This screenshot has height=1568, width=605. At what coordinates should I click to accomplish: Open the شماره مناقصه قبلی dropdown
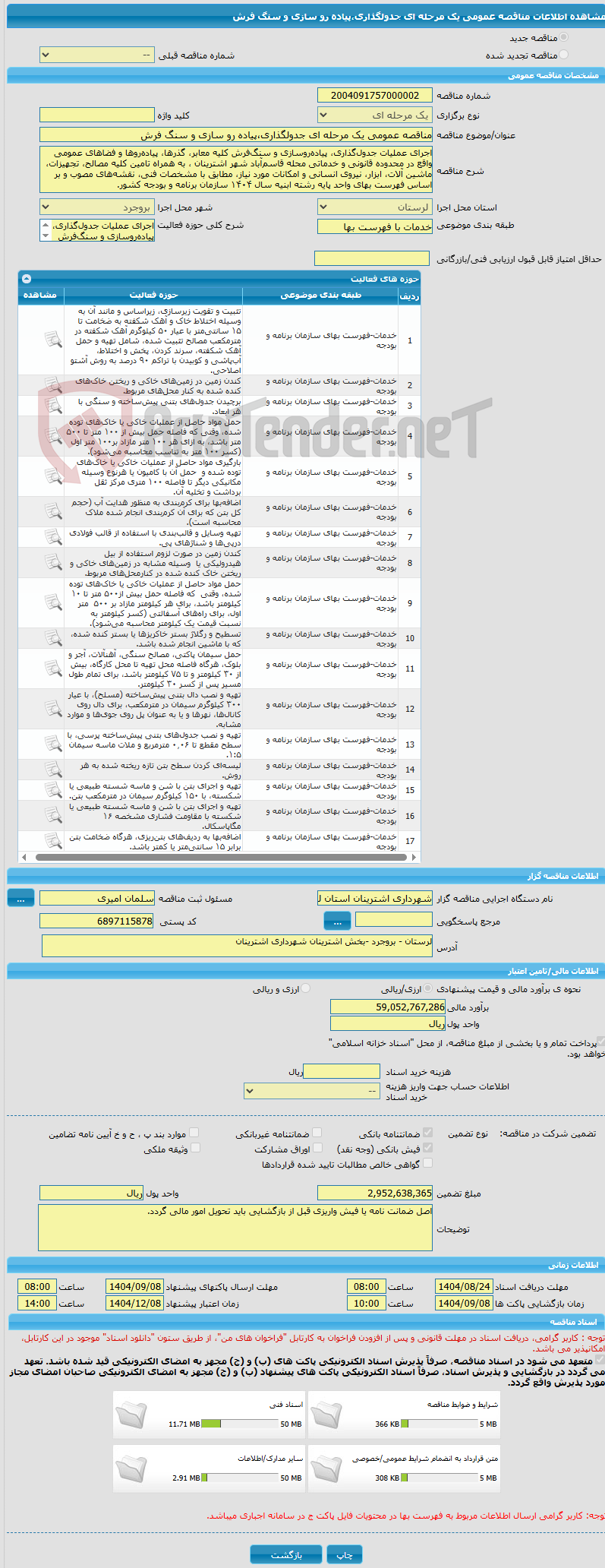pos(96,55)
